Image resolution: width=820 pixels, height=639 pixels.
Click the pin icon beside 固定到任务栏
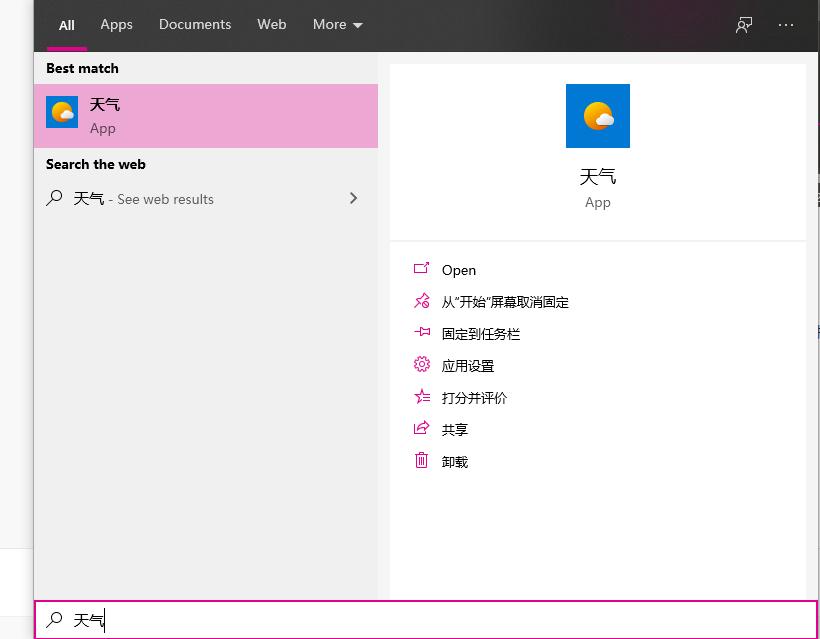pos(421,333)
